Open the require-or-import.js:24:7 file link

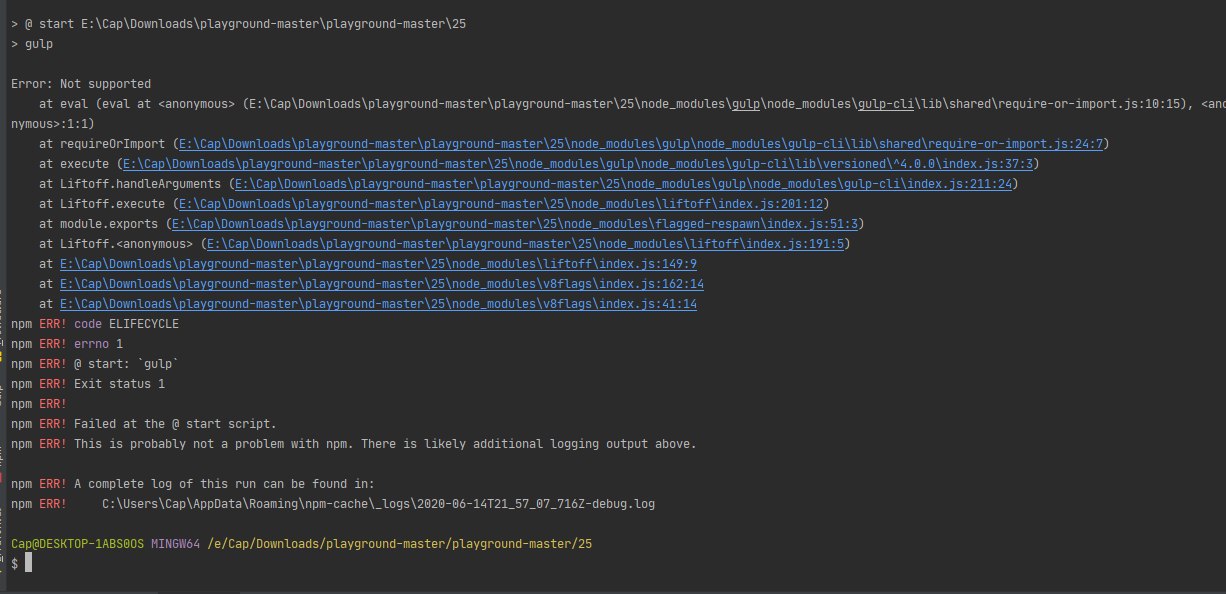click(x=640, y=143)
